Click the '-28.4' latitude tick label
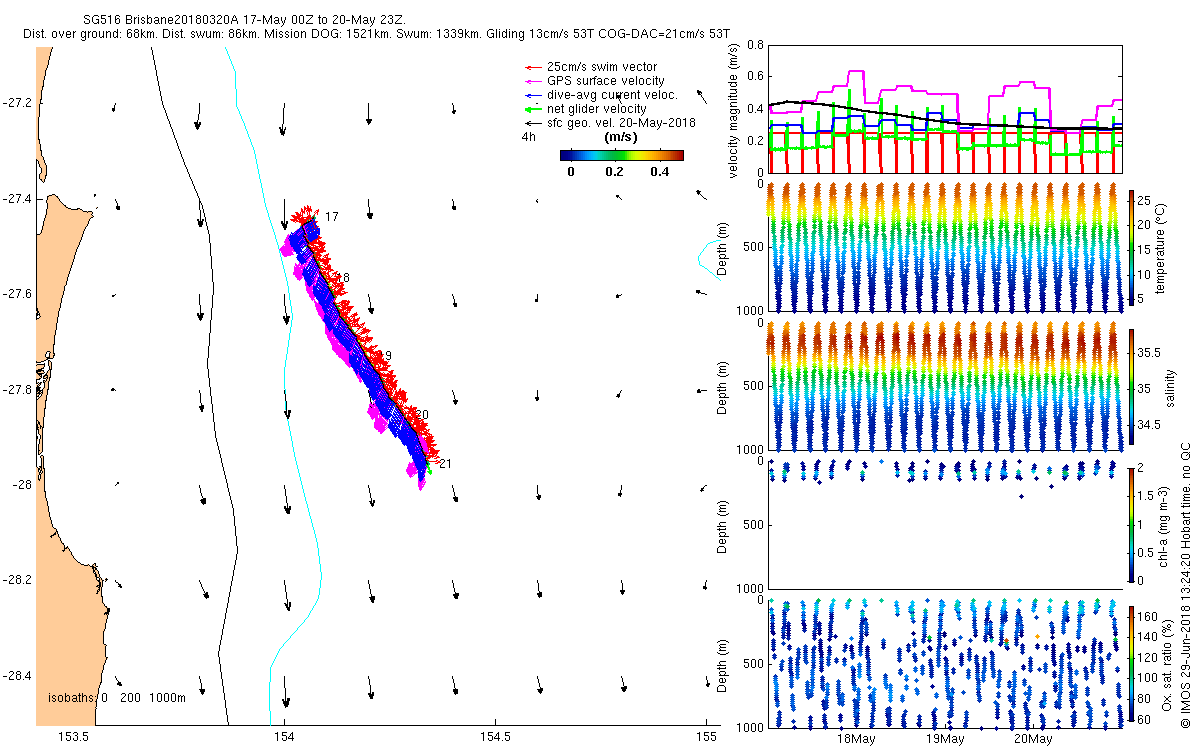The image size is (1200, 750). point(17,676)
